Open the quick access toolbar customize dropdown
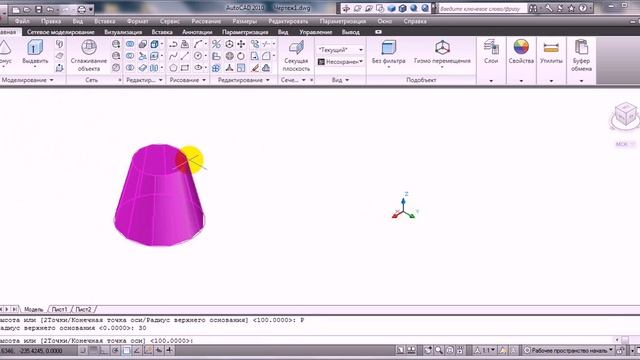The image size is (640, 360). tap(91, 9)
